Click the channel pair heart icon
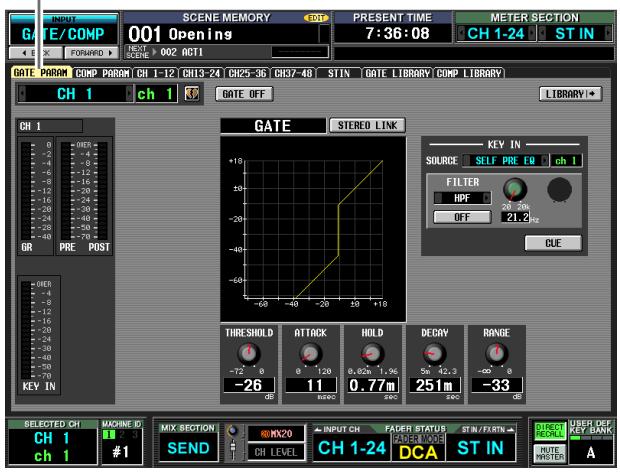The width and height of the screenshot is (620, 473). 192,94
